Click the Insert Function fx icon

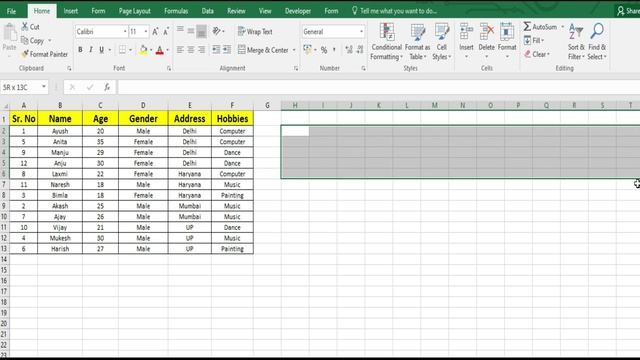pyautogui.click(x=107, y=87)
